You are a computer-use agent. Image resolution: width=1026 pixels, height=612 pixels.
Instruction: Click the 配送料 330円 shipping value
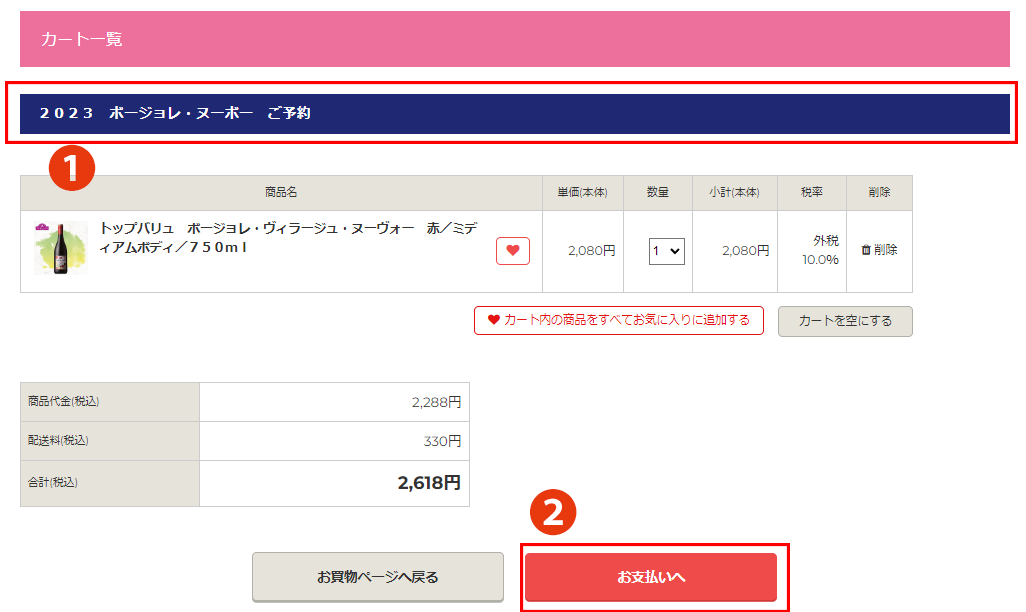(442, 441)
